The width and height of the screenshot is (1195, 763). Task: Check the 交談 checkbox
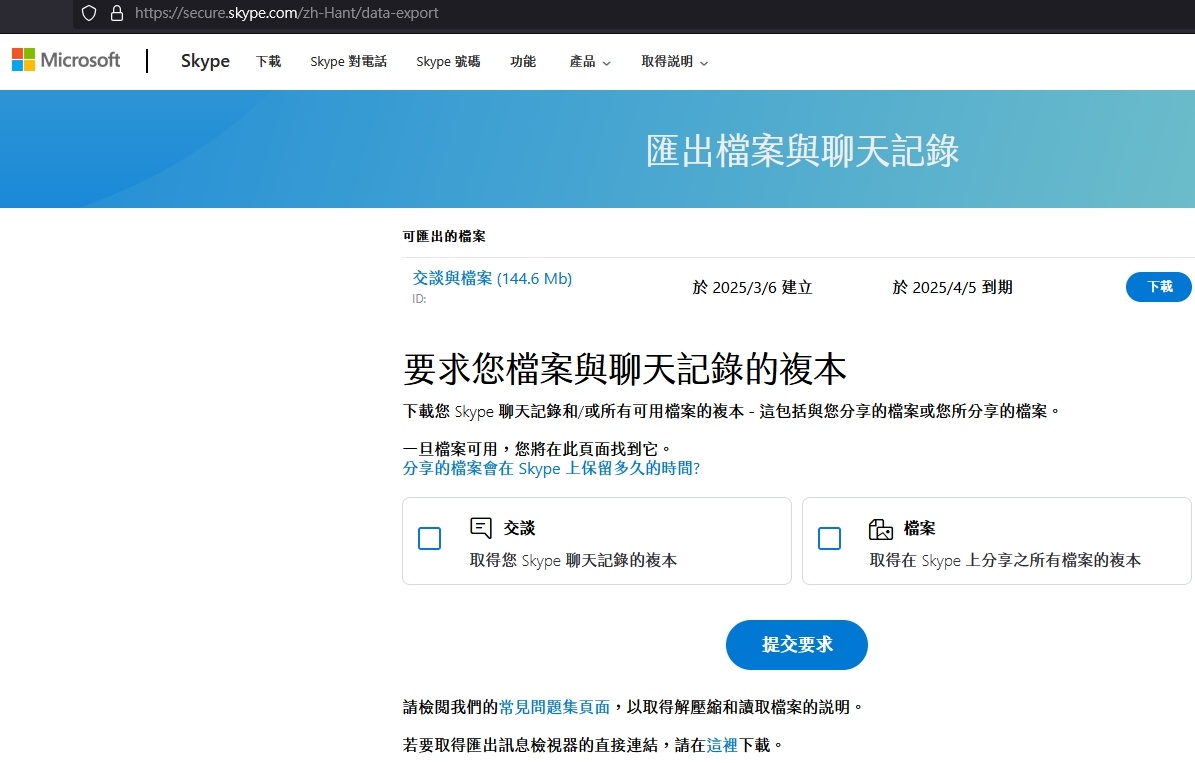click(x=430, y=538)
